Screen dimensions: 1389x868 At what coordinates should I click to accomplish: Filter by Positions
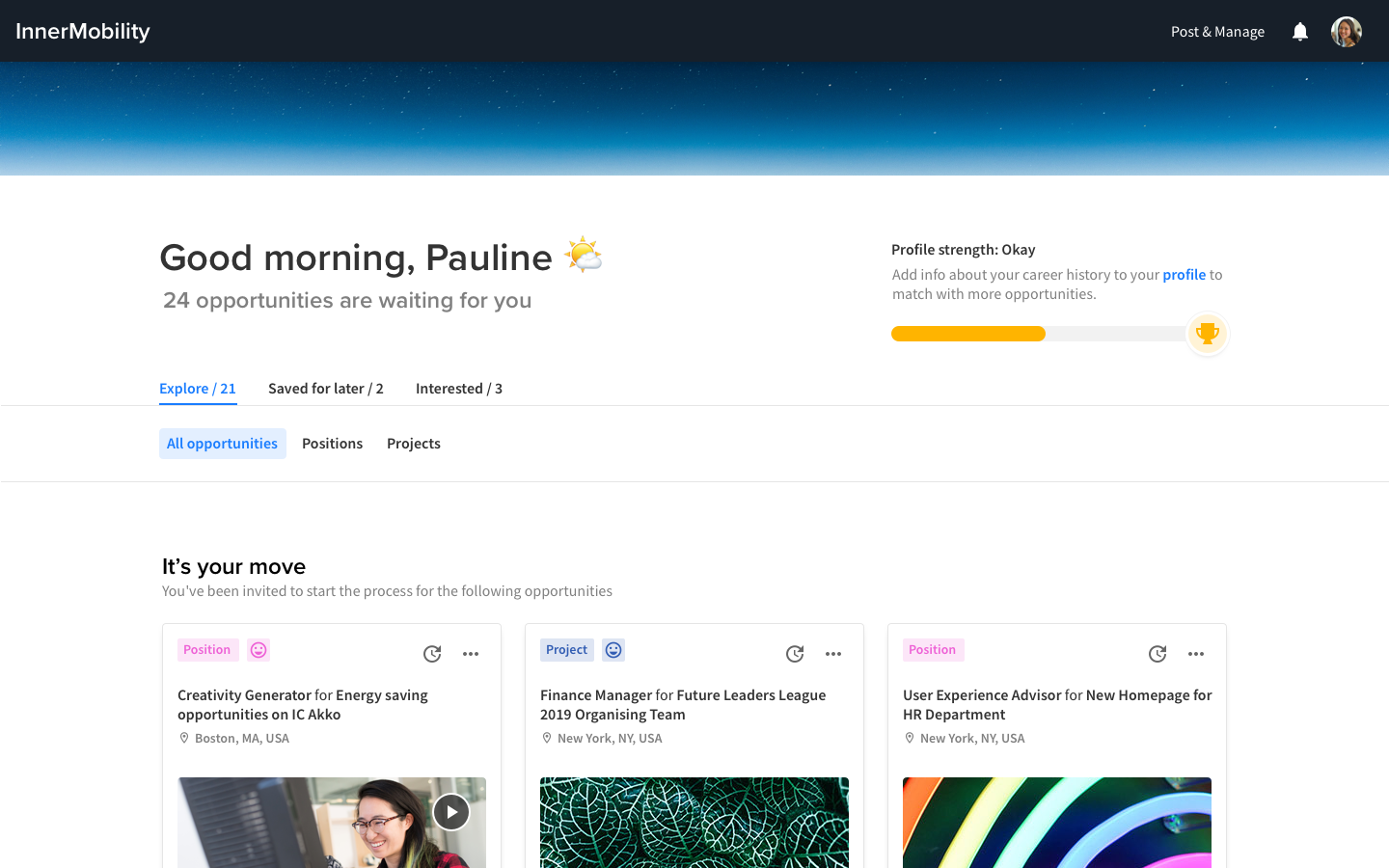[332, 444]
